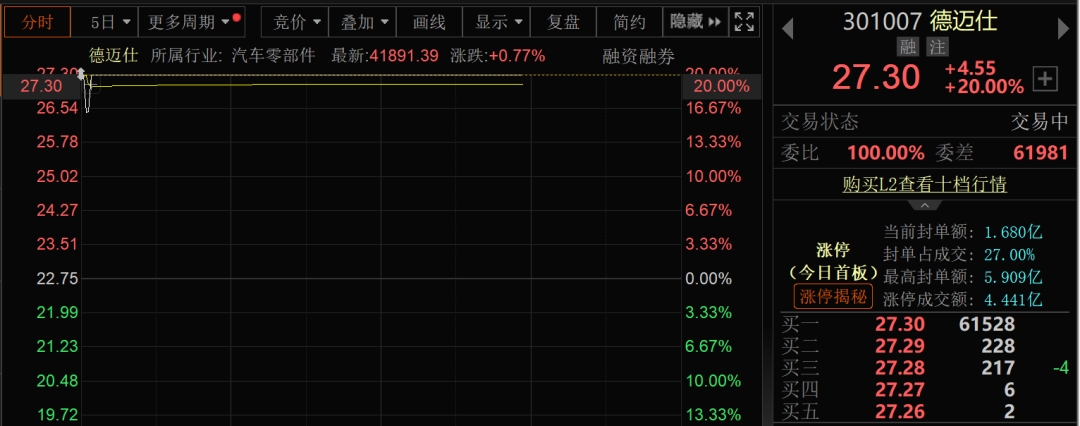Select the 画线 drawing tool
Viewport: 1080px width, 426px height.
coord(429,22)
